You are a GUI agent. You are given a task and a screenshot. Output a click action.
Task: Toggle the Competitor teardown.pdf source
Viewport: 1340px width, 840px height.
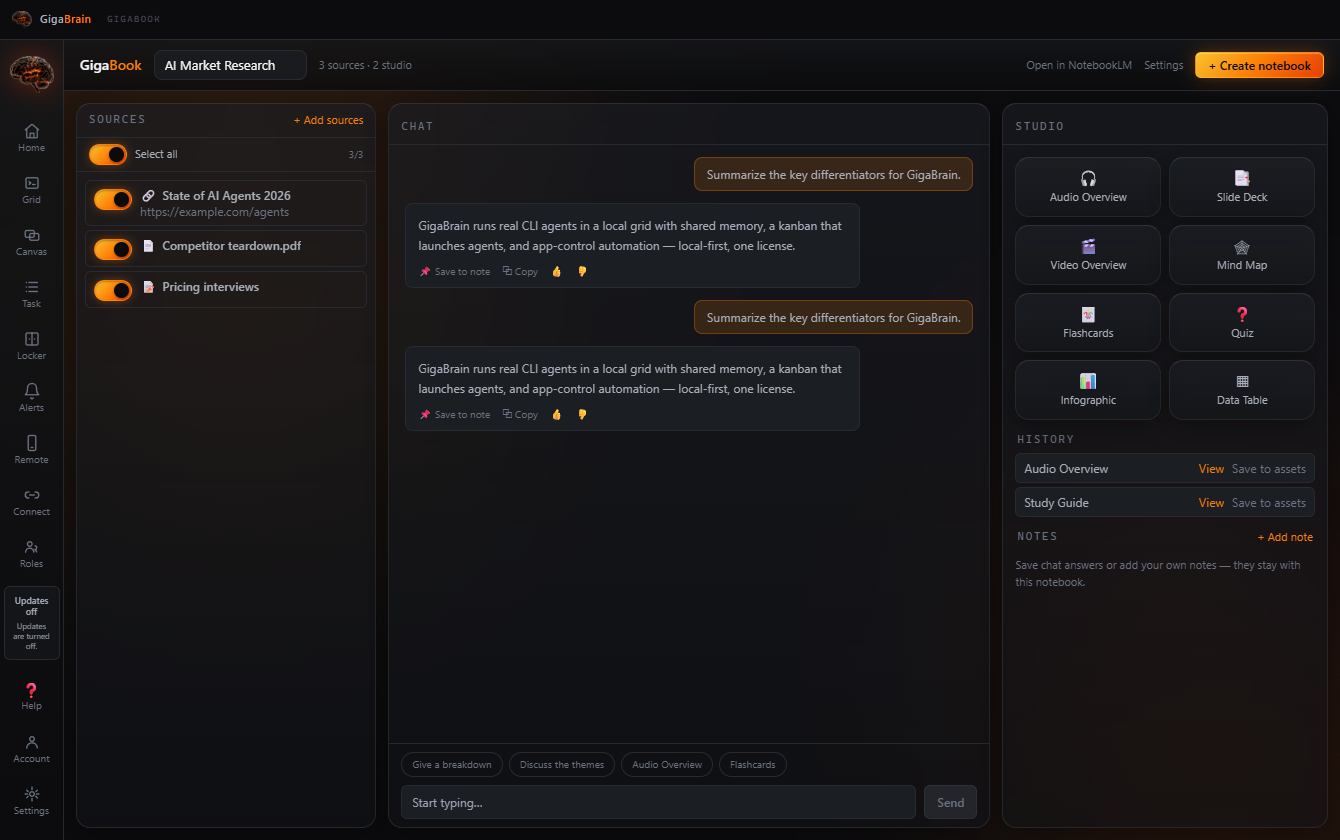pos(113,249)
